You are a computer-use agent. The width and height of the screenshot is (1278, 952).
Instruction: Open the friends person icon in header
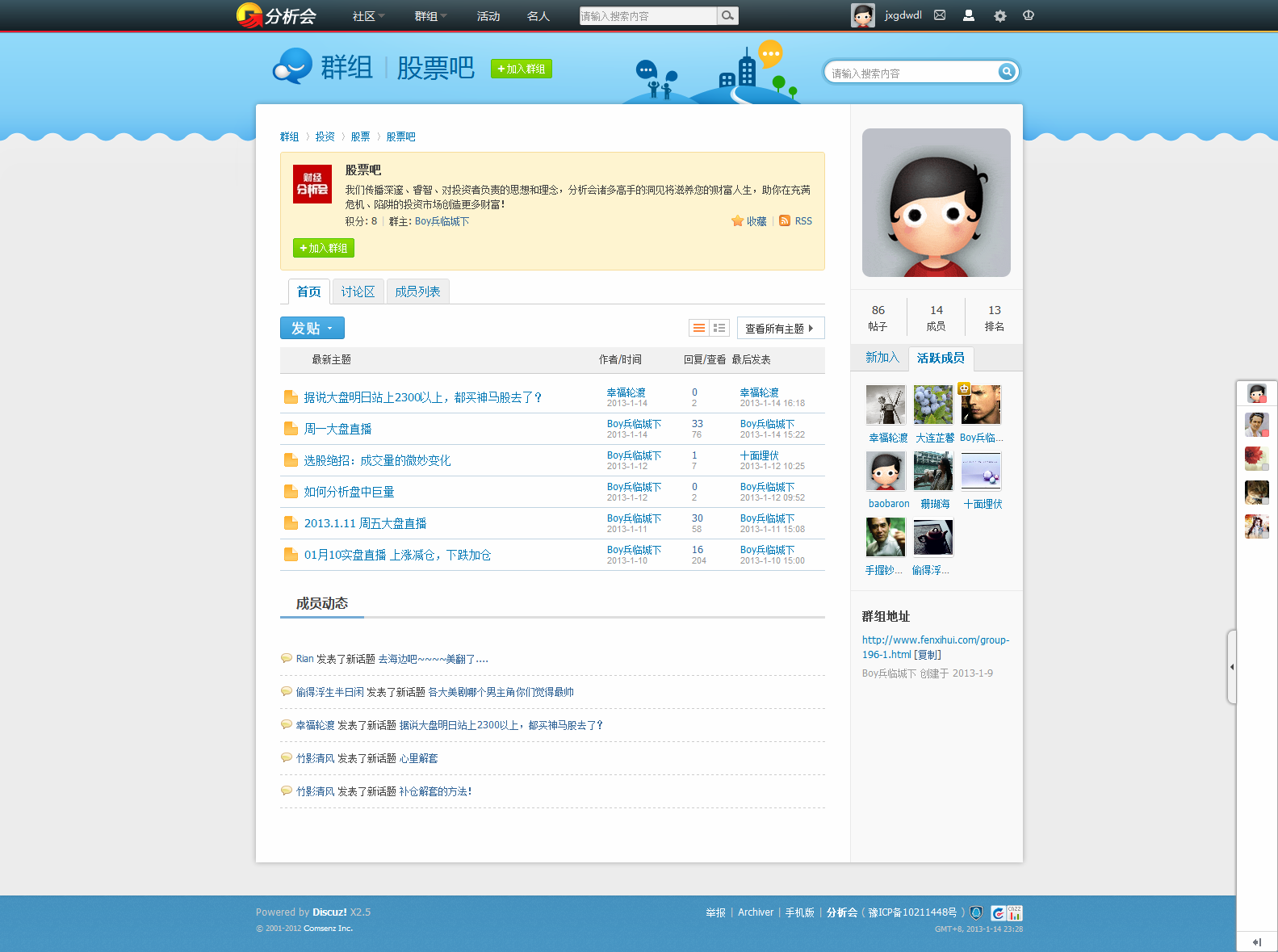(969, 15)
